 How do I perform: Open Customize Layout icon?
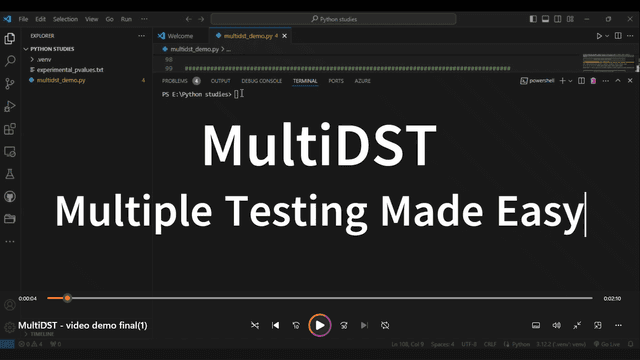(x=570, y=19)
